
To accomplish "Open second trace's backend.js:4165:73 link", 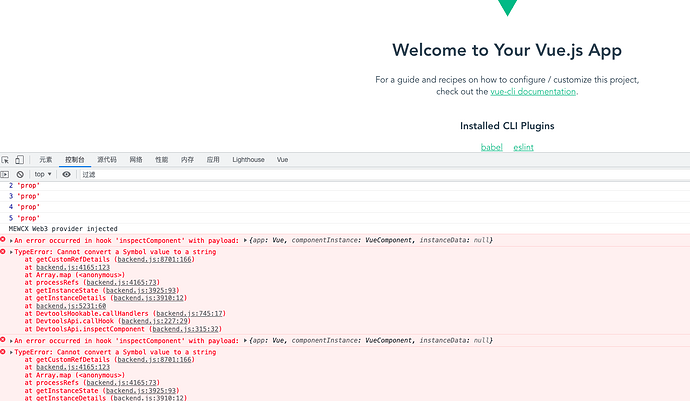I will (x=121, y=383).
